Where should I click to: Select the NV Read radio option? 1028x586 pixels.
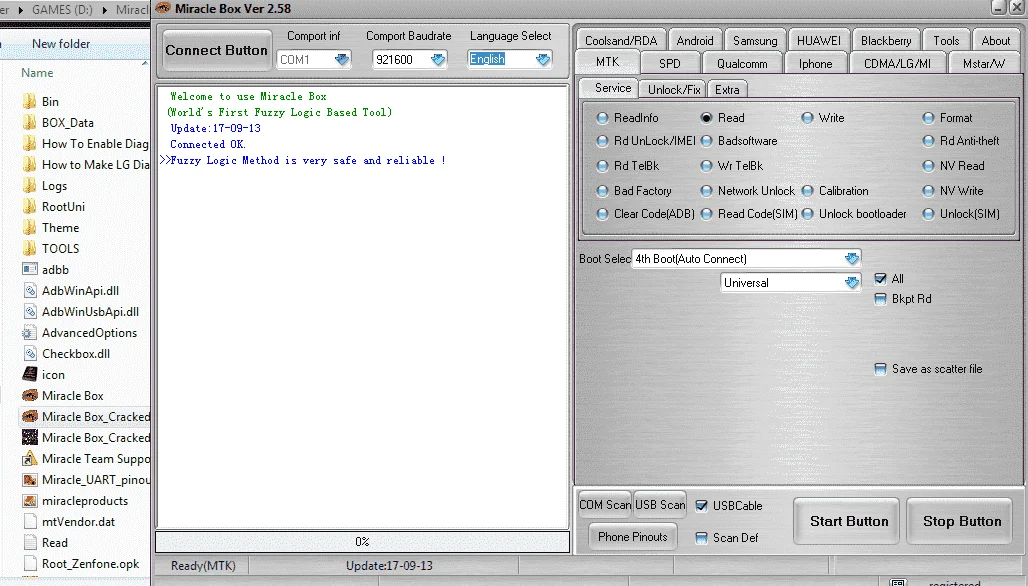pyautogui.click(x=928, y=166)
